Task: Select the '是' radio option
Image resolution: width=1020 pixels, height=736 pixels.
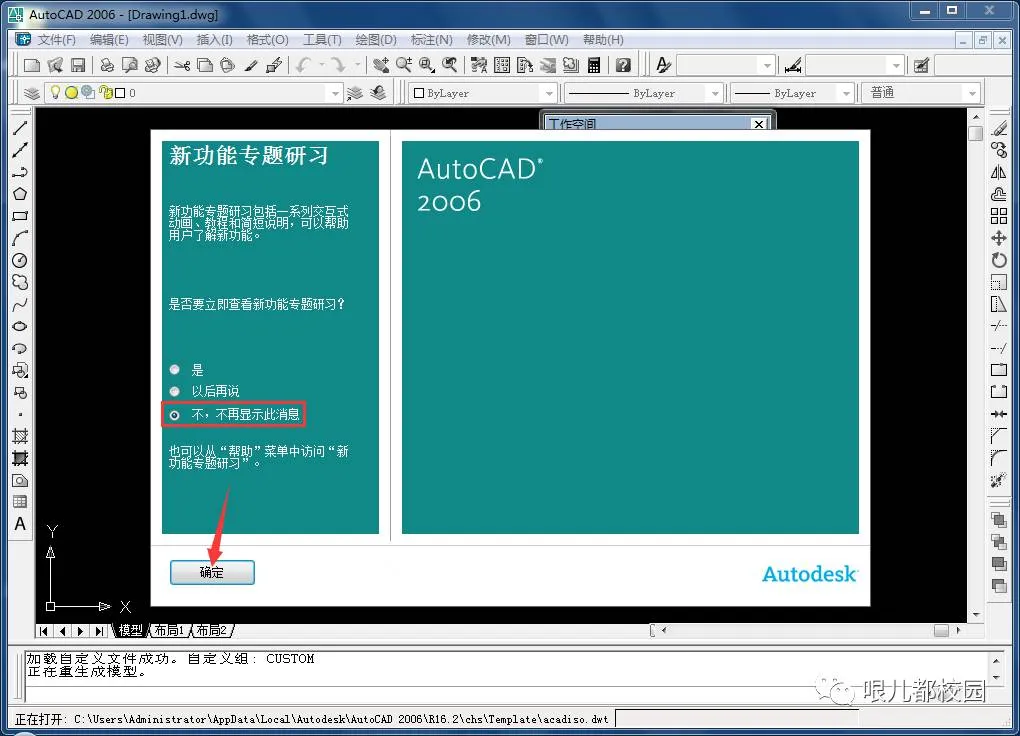Action: coord(174,370)
